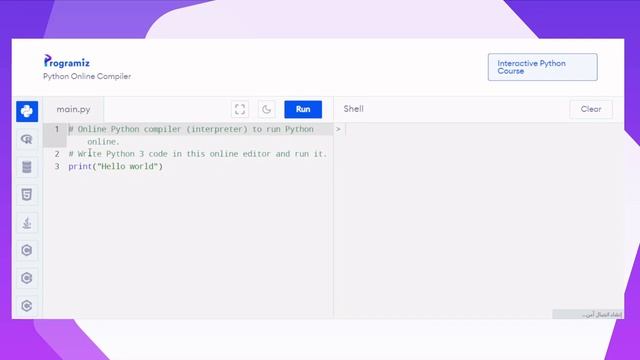Viewport: 640px width, 360px height.
Task: Open the Python compiler from the sidebar
Action: coord(27,111)
